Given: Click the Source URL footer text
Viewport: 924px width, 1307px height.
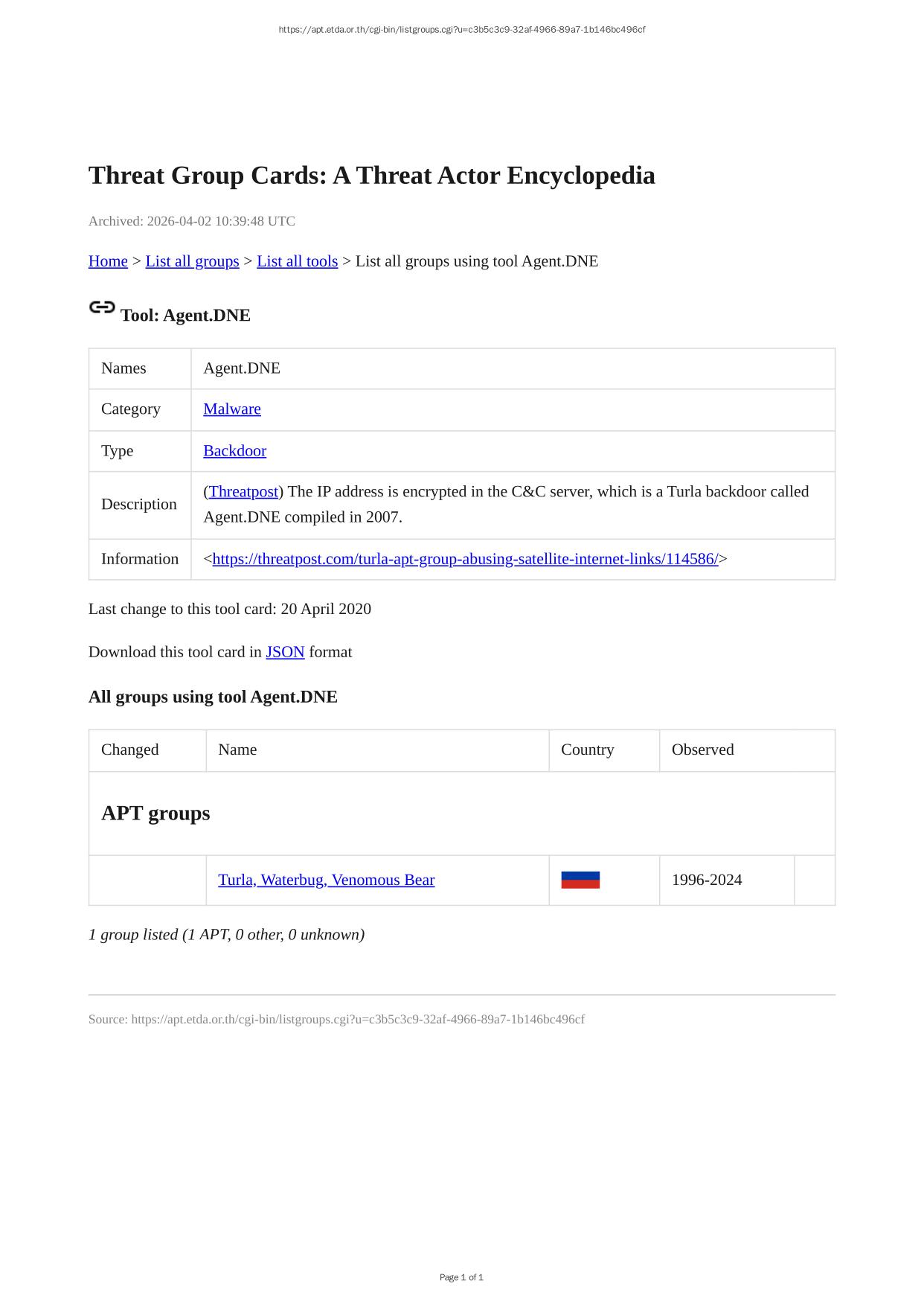Looking at the screenshot, I should pyautogui.click(x=336, y=1019).
